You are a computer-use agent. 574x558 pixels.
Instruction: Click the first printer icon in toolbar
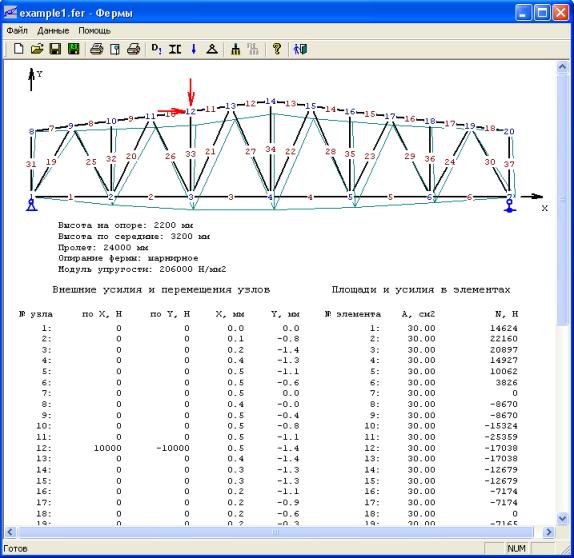[97, 49]
